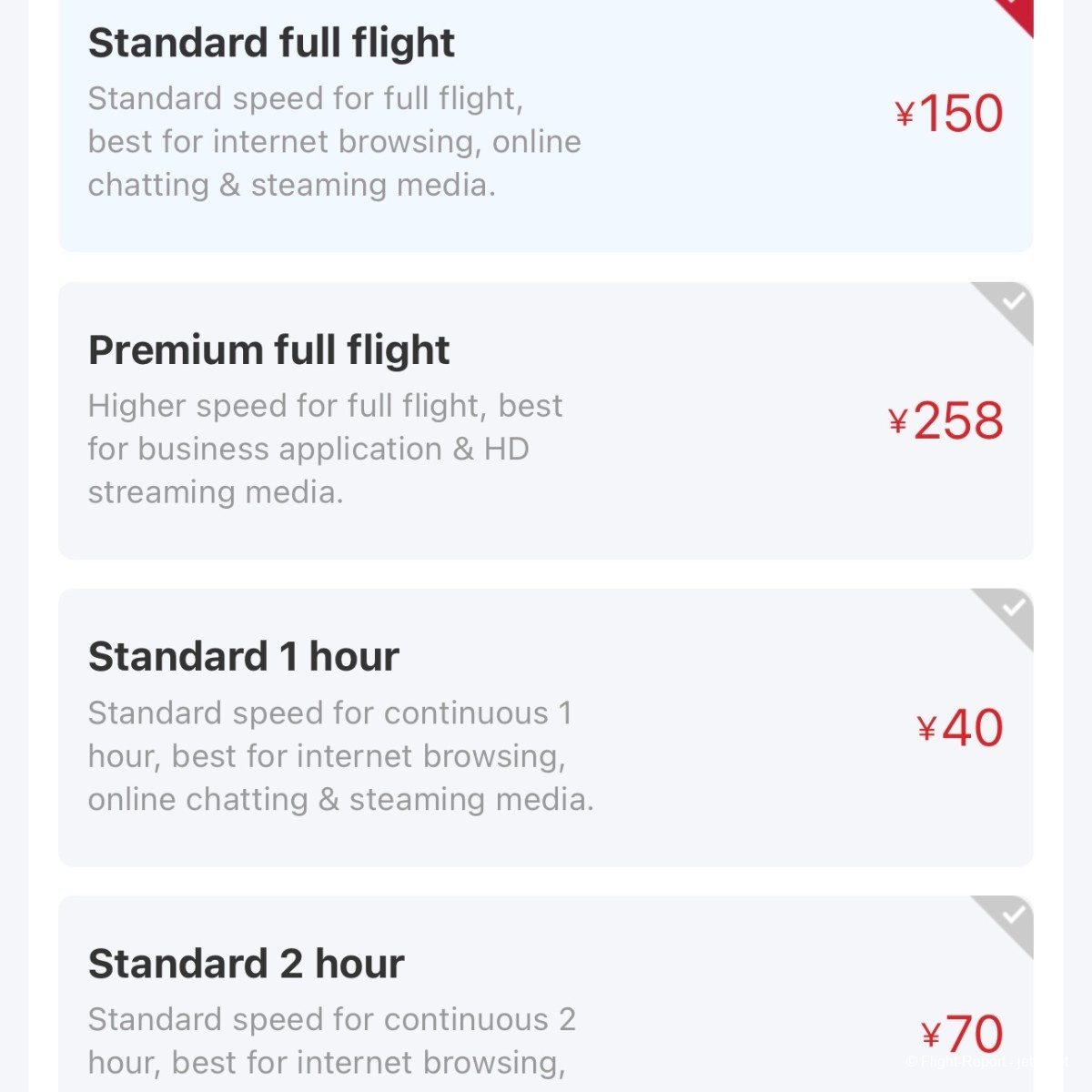Select the Standard full flight plan card
Screen dimensions: 1092x1092
(546, 126)
